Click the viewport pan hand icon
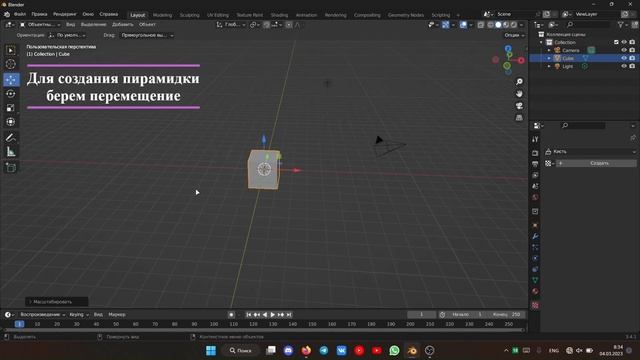The image size is (640, 360). click(519, 94)
